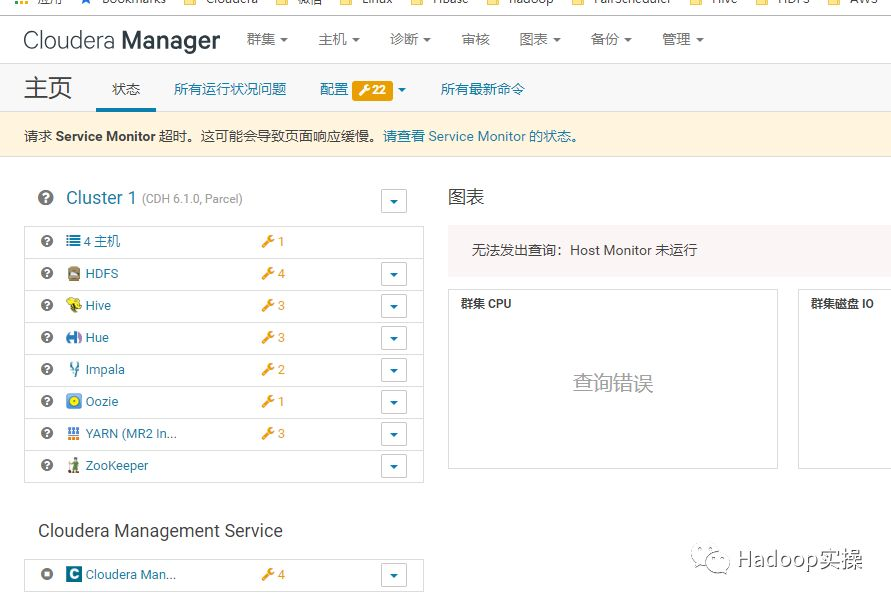Image resolution: width=891 pixels, height=600 pixels.
Task: Switch to 所有最新命令 tab
Action: pos(482,89)
